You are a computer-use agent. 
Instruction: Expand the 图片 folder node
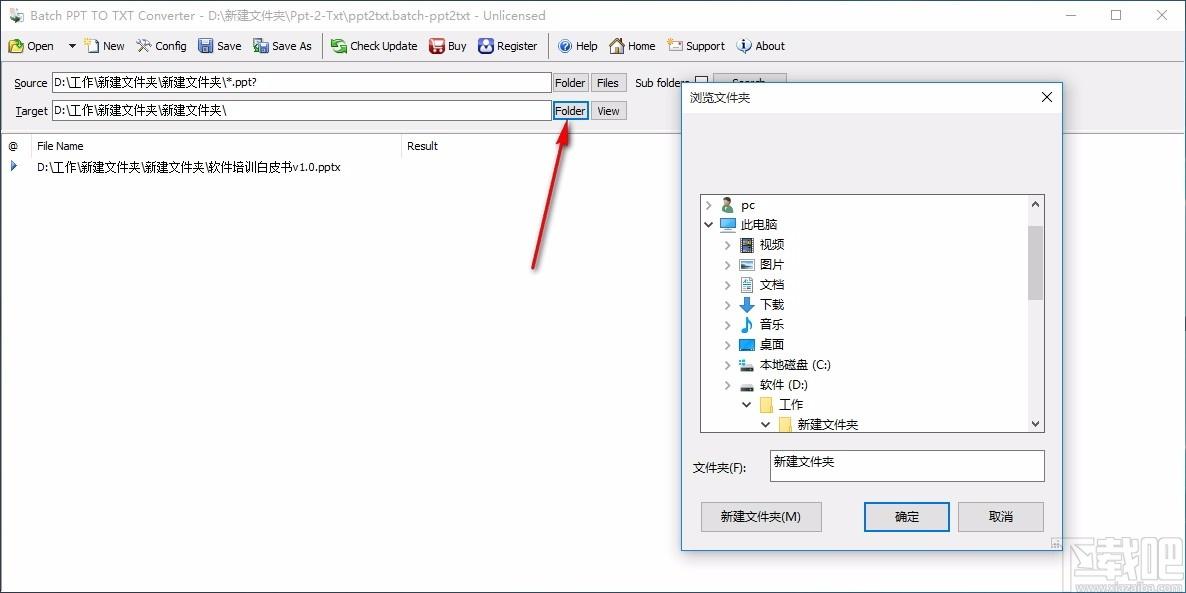coord(728,265)
